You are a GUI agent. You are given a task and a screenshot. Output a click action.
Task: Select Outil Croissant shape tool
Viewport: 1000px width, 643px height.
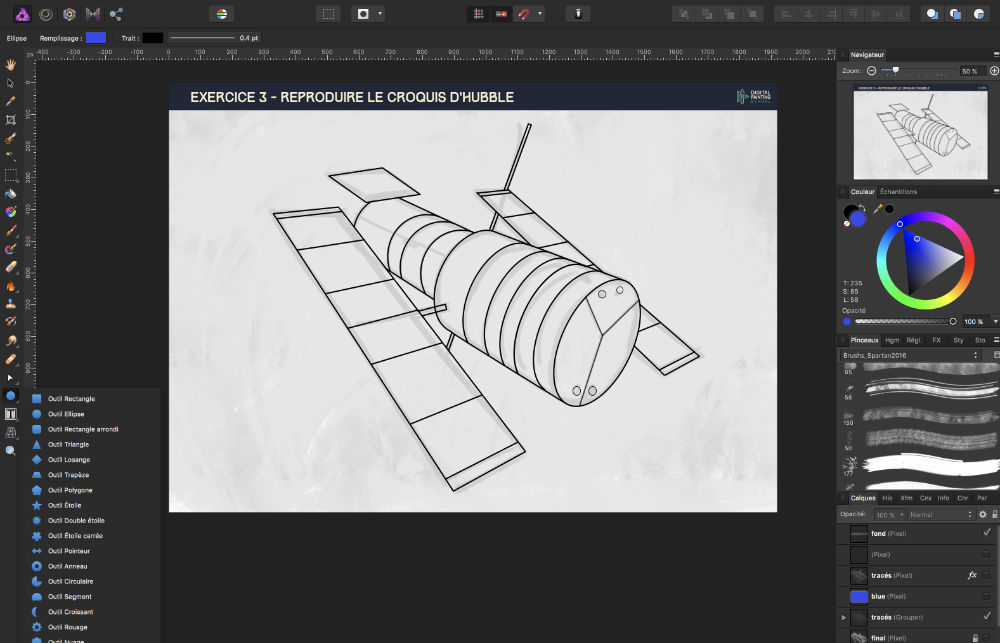[x=70, y=611]
